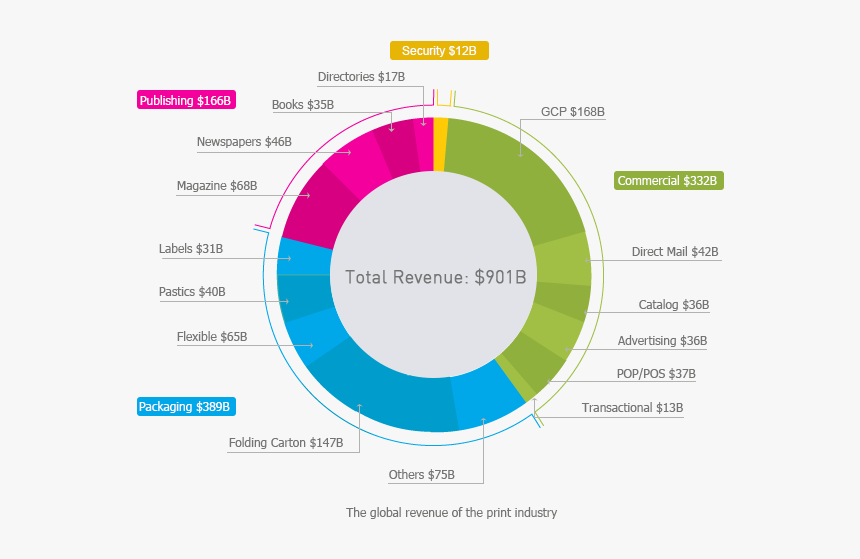Screen dimensions: 860x559
Task: Click the Directories $17B label
Action: click(361, 76)
